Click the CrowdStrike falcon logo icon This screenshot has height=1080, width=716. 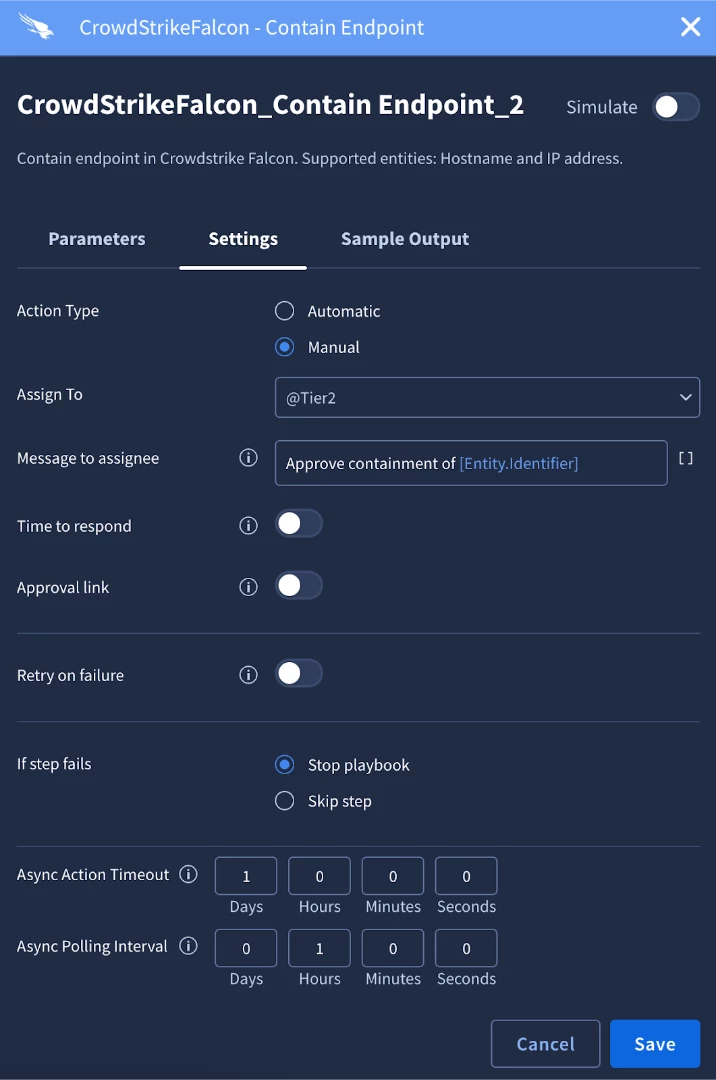click(36, 27)
